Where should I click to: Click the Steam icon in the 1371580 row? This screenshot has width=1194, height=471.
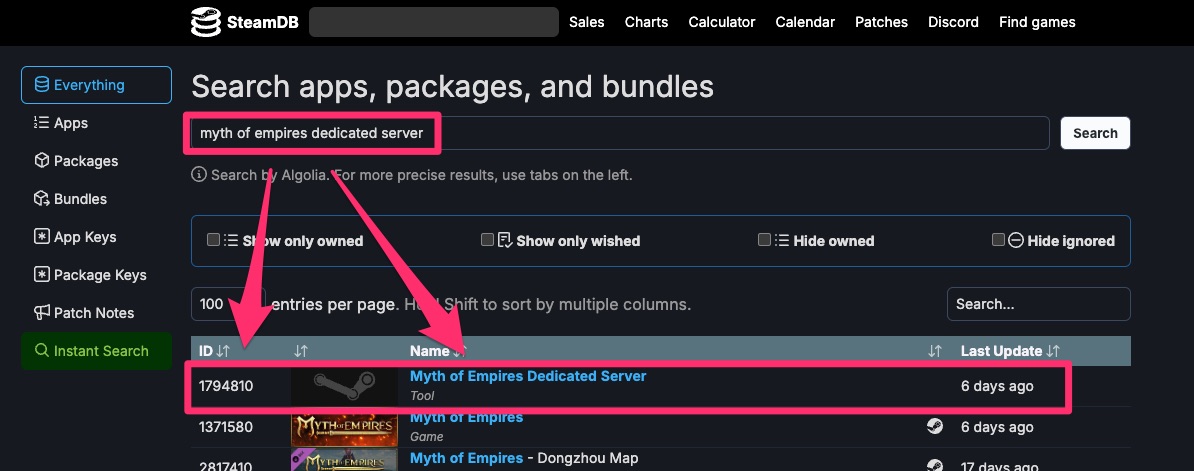(x=935, y=426)
